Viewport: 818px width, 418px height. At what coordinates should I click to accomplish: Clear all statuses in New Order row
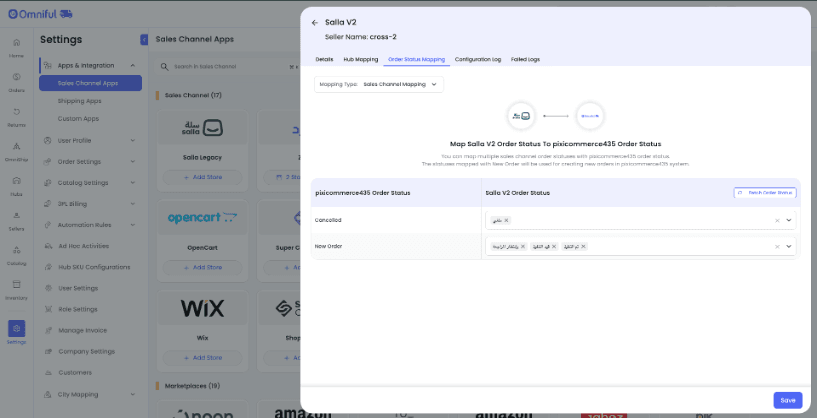click(x=777, y=246)
